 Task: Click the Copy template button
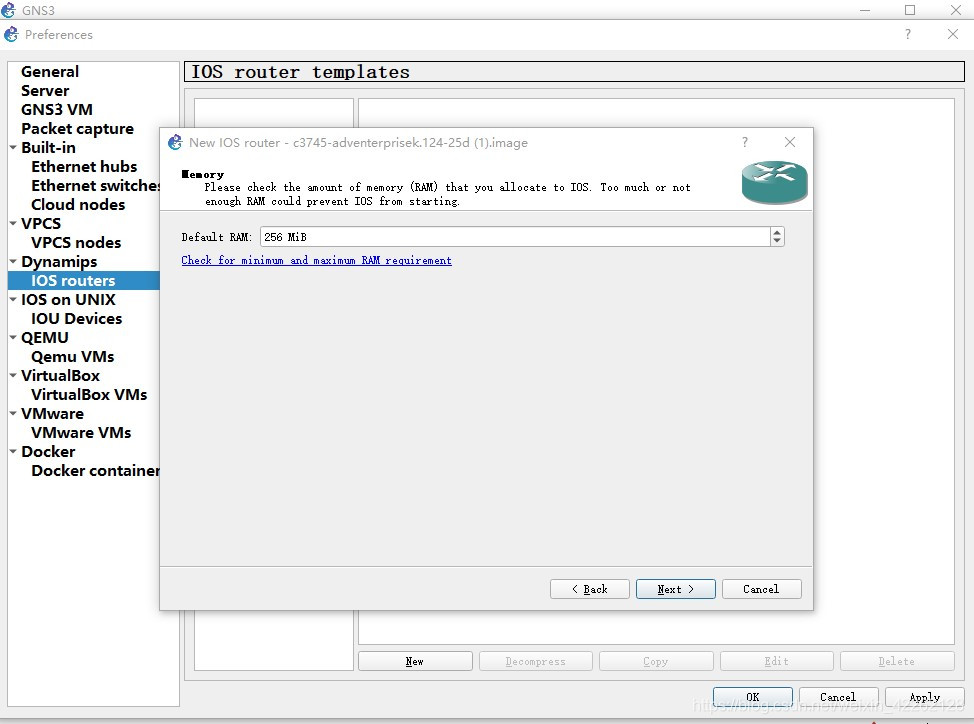point(656,661)
